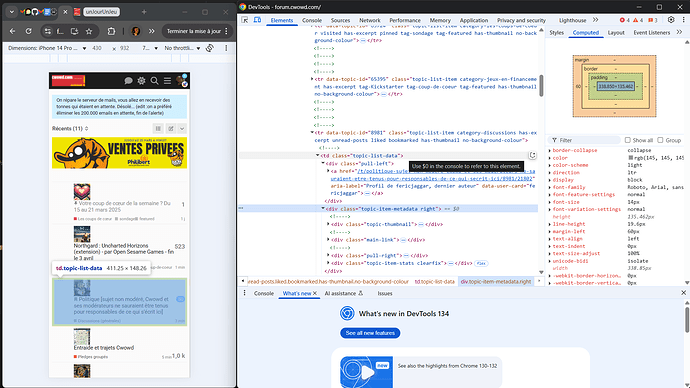Select the inspect element picker icon
The image size is (690, 388).
[245, 20]
